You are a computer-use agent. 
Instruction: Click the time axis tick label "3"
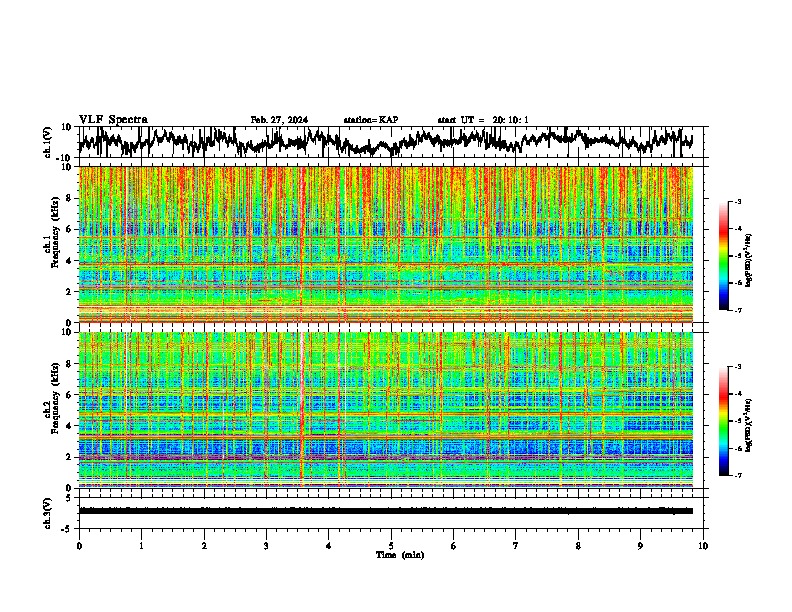click(x=266, y=546)
